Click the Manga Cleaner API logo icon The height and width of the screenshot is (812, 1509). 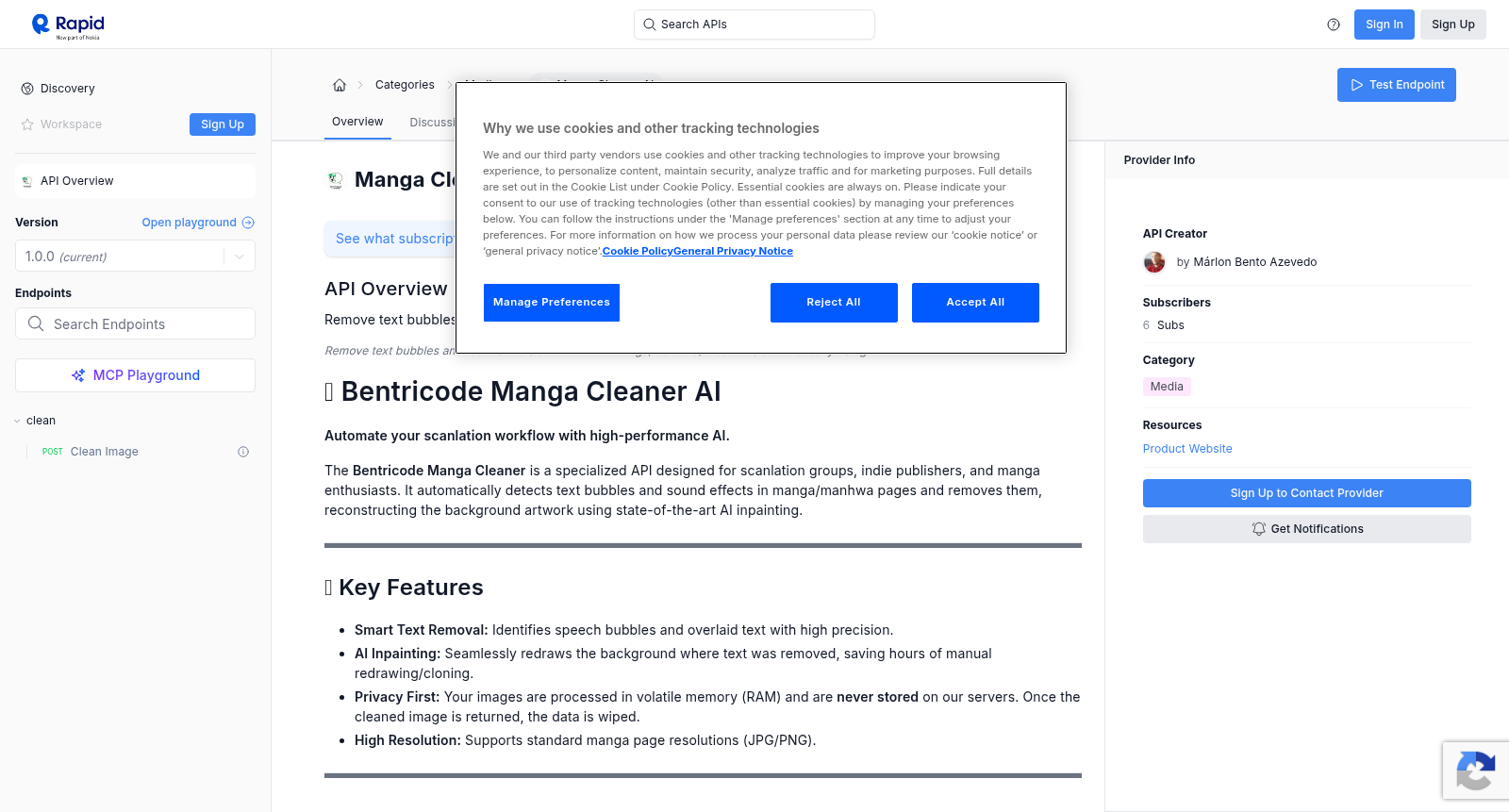pyautogui.click(x=335, y=180)
